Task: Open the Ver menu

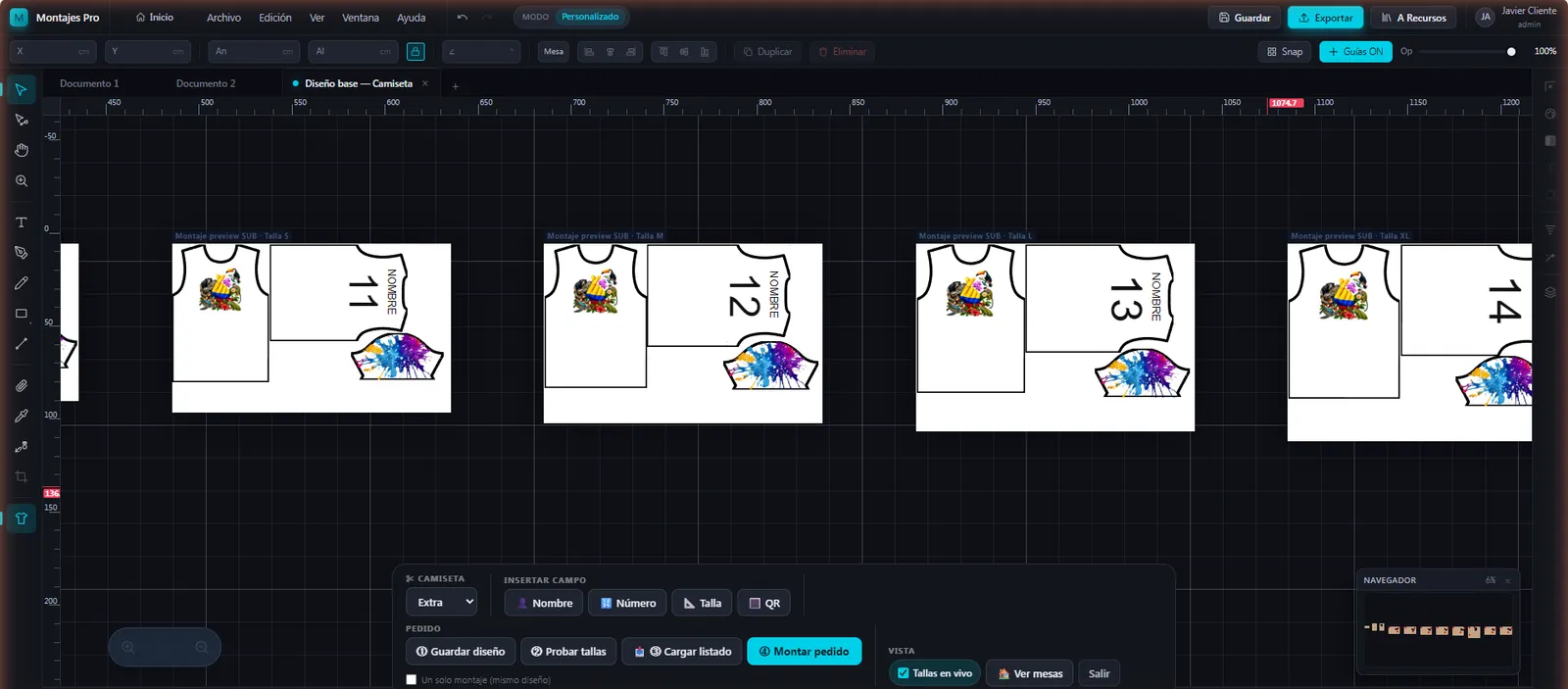Action: 317,18
